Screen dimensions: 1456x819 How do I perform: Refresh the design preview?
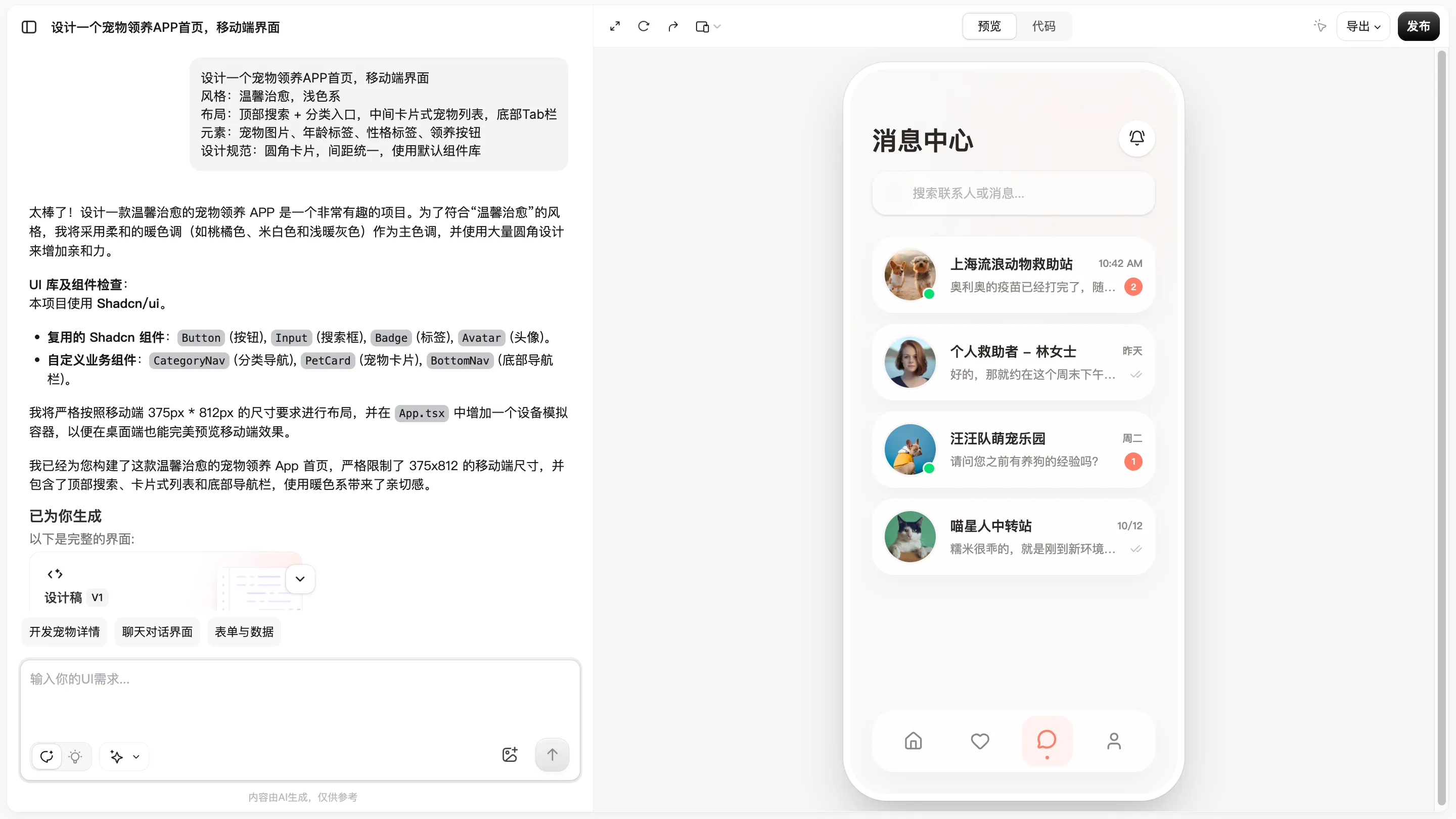tap(644, 26)
